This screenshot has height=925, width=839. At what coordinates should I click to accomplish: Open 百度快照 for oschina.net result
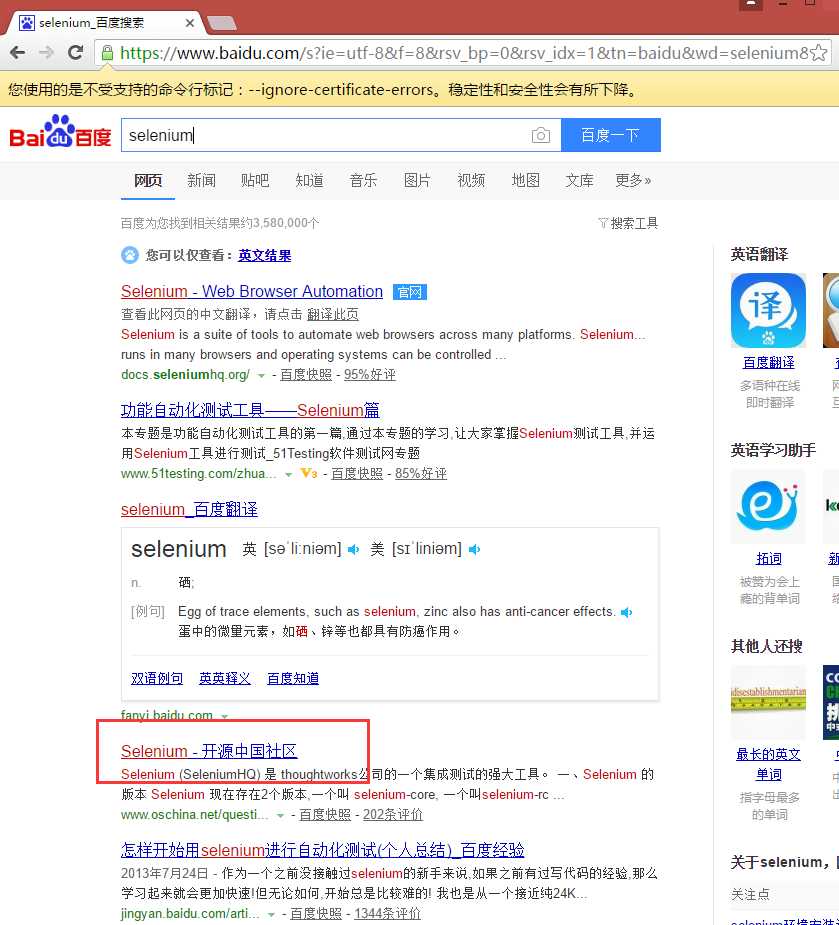(325, 815)
